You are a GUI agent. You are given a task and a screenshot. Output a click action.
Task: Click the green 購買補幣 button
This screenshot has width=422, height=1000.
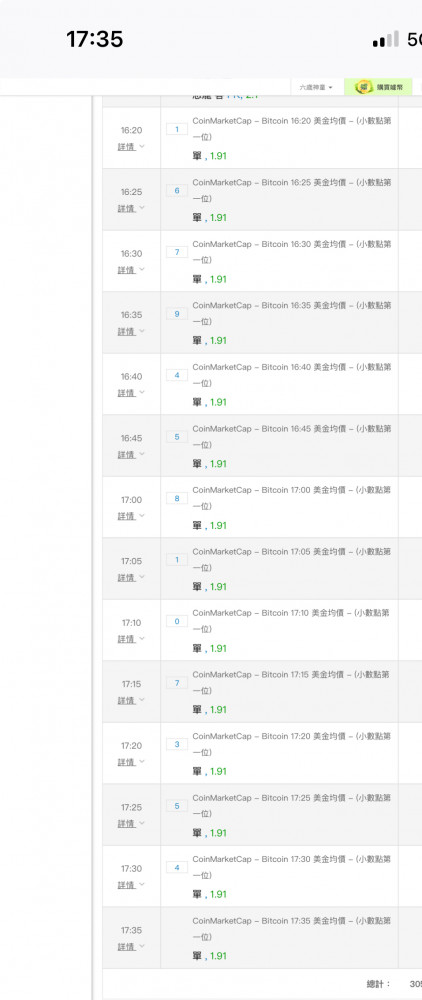tap(378, 87)
